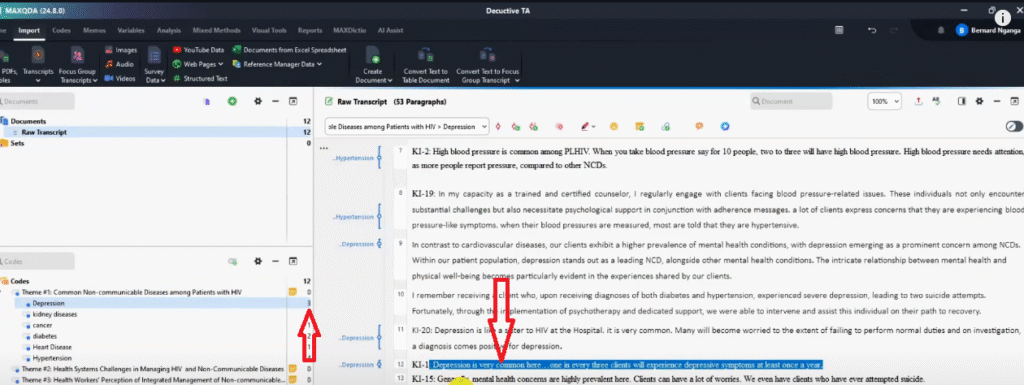Click the export document icon
Screen dimensions: 1024x385
click(x=919, y=101)
